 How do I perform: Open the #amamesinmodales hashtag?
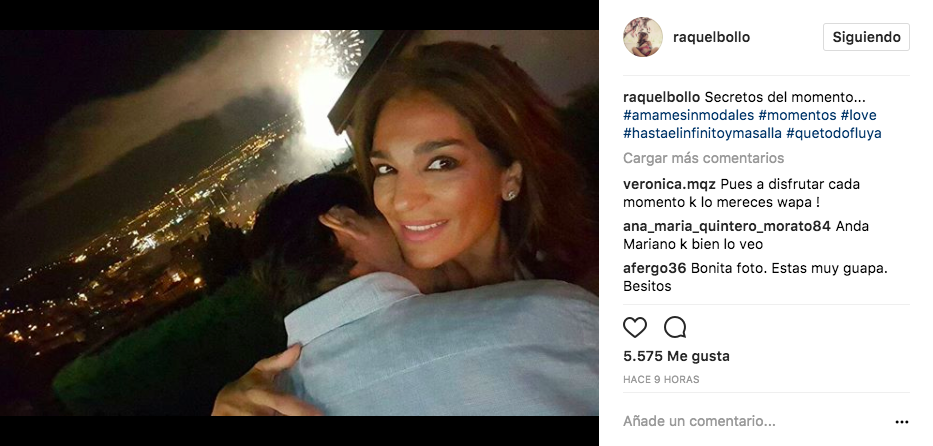tap(688, 115)
